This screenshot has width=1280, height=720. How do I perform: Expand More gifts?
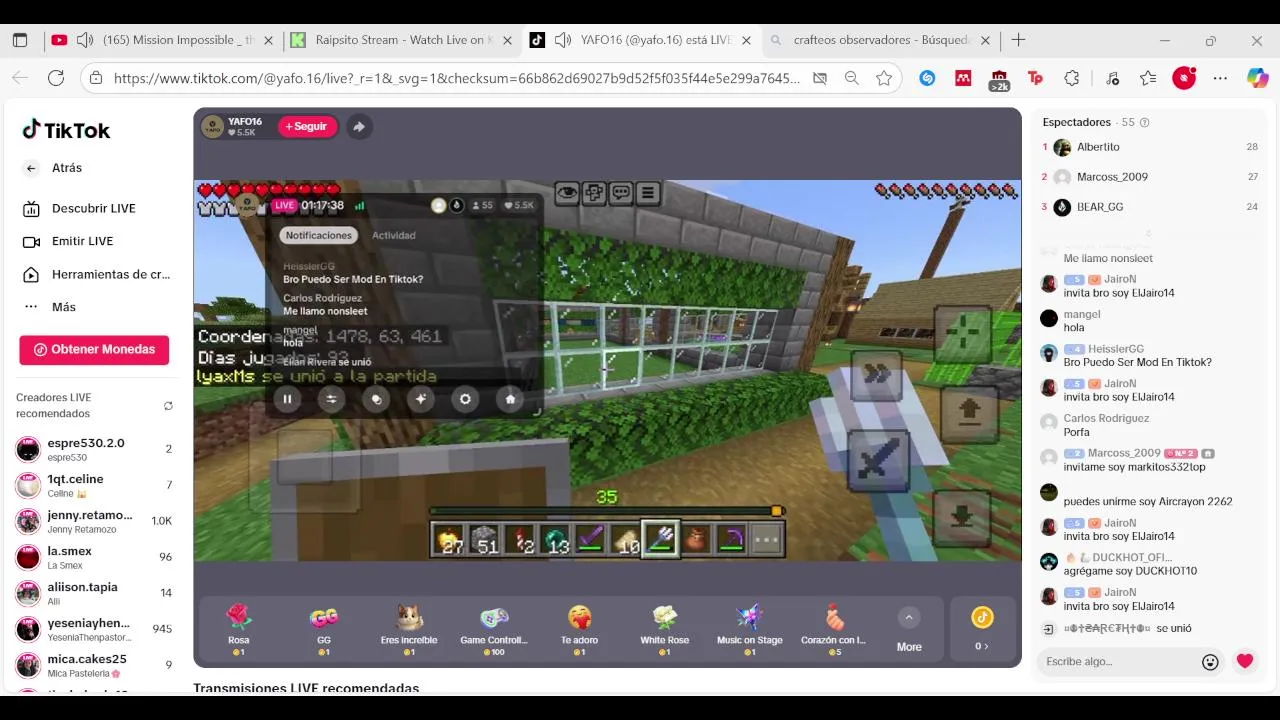[909, 630]
